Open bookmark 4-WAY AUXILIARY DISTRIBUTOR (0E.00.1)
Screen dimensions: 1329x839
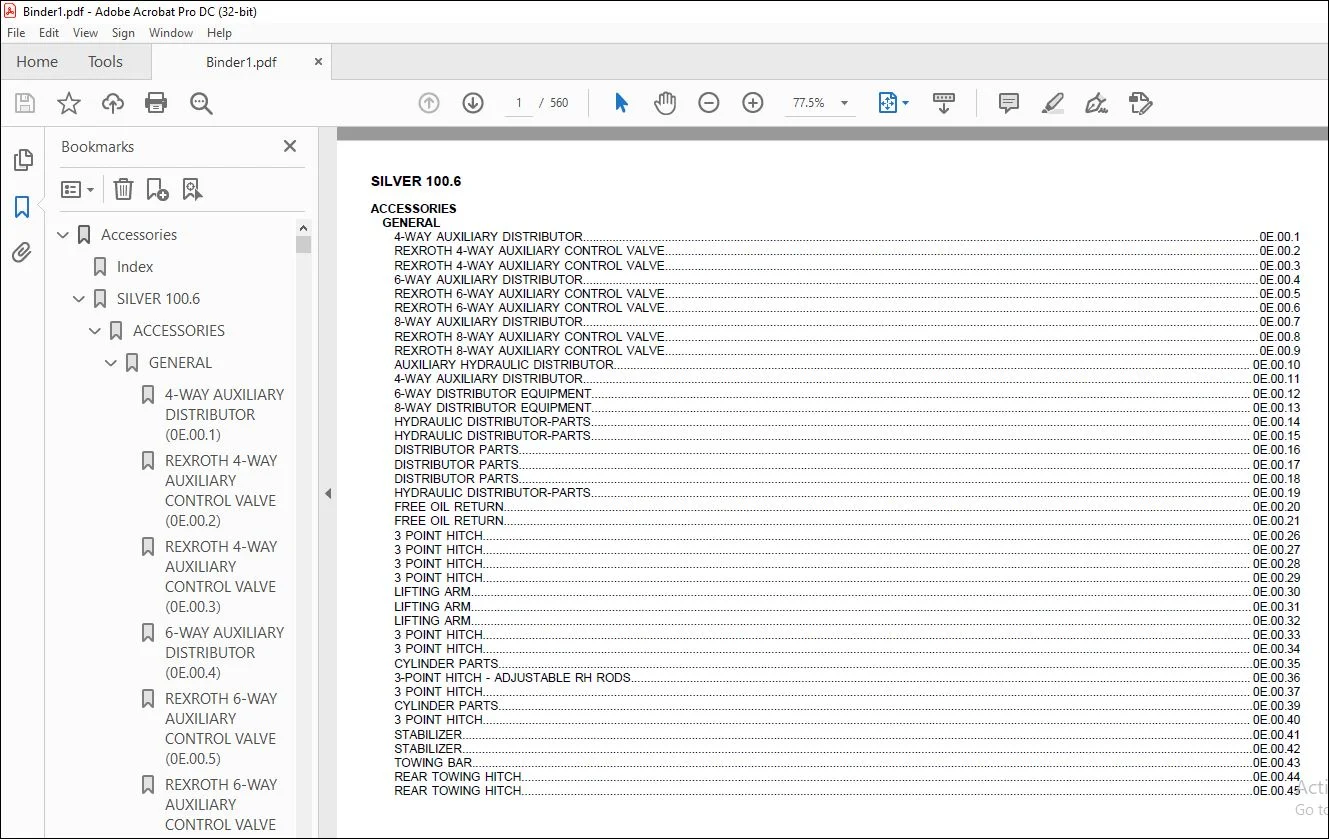[x=224, y=415]
